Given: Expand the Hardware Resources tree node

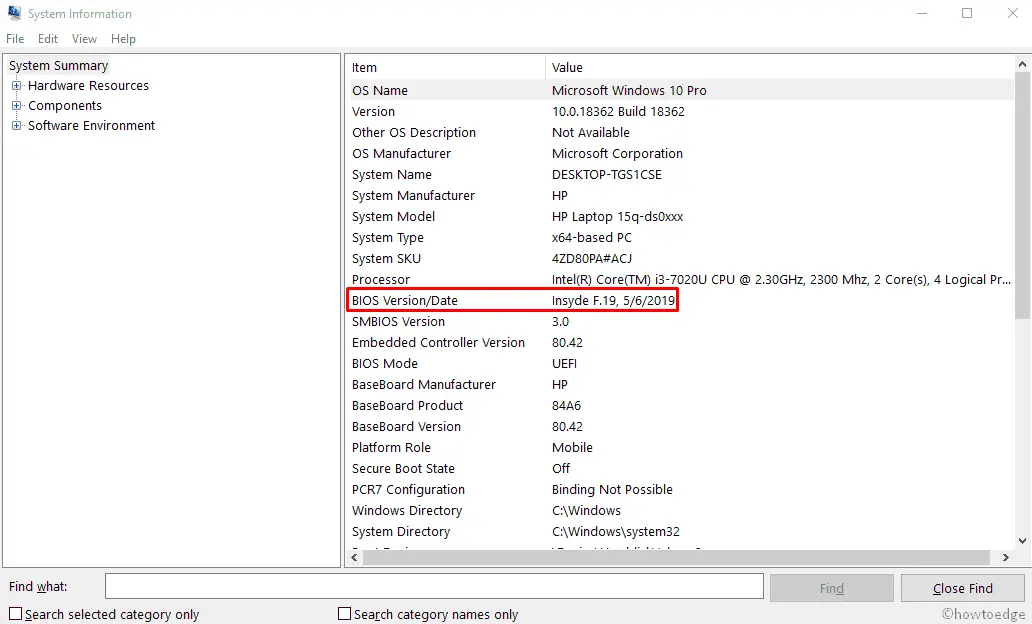Looking at the screenshot, I should [x=16, y=86].
